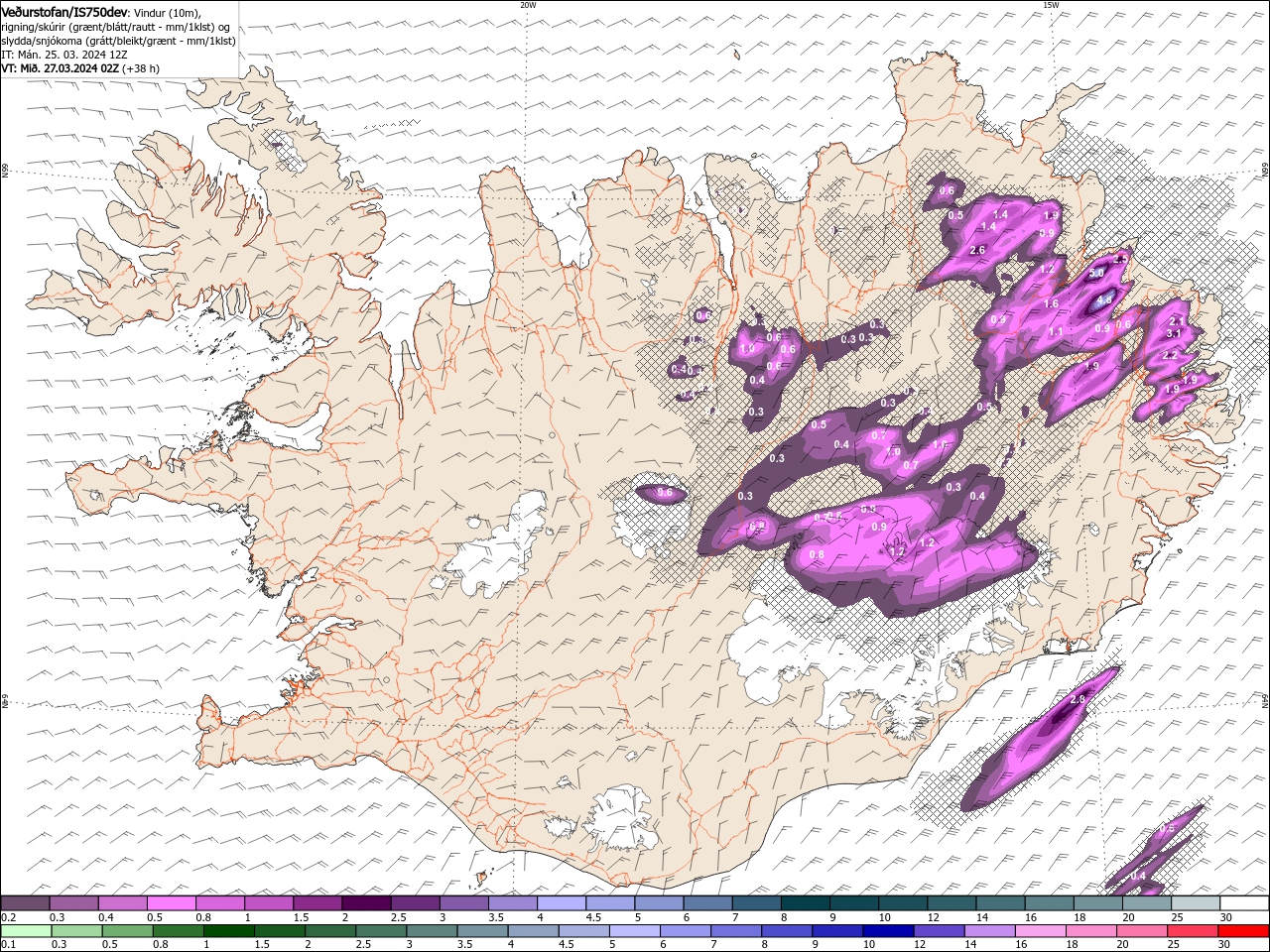
Task: Click the 'VT: Mið. 27.03.2024 02Z' valid time
Action: point(61,68)
